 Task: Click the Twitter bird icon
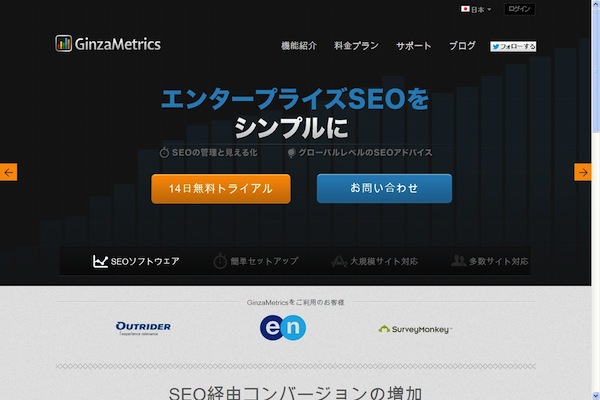[496, 46]
